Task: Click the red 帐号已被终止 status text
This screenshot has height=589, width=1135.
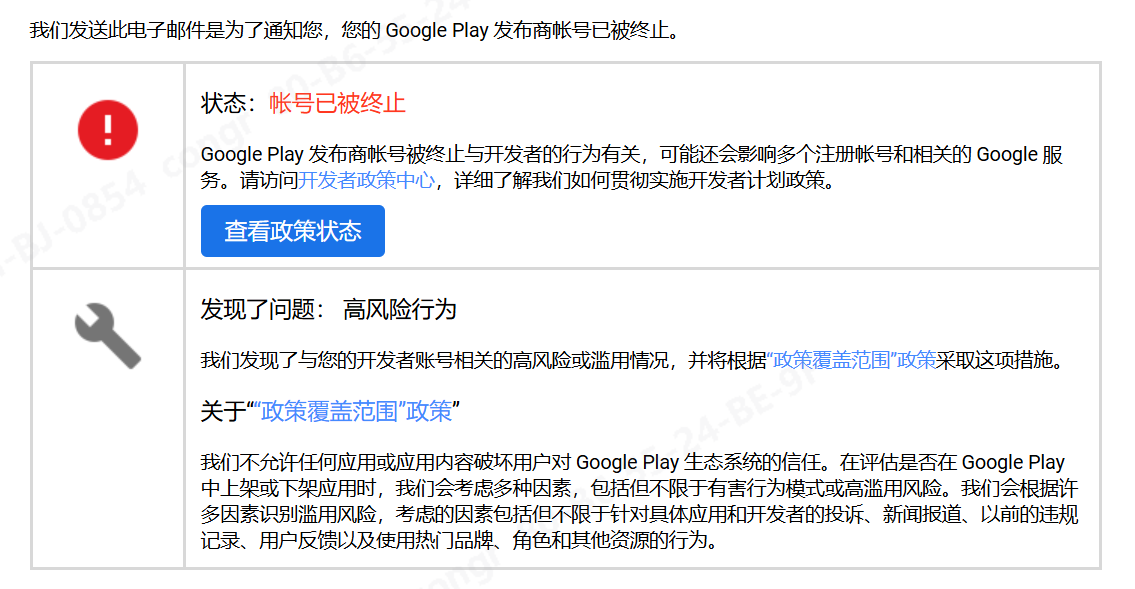Action: coord(337,103)
